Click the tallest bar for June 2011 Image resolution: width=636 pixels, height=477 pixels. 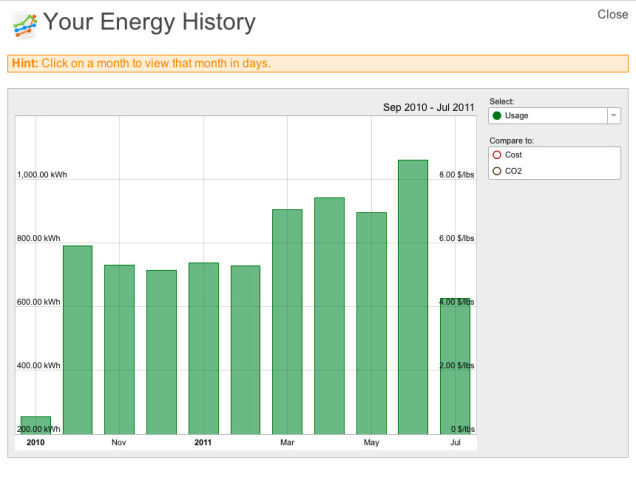413,297
